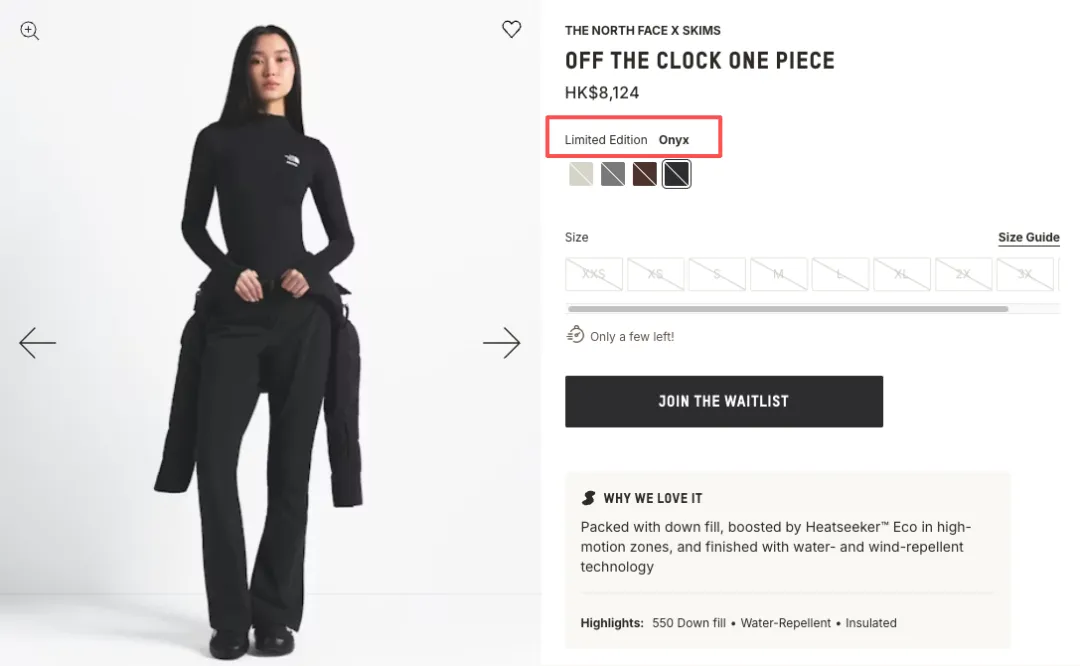Screen dimensions: 1080x666
Task: Select size 2X
Action: (963, 274)
